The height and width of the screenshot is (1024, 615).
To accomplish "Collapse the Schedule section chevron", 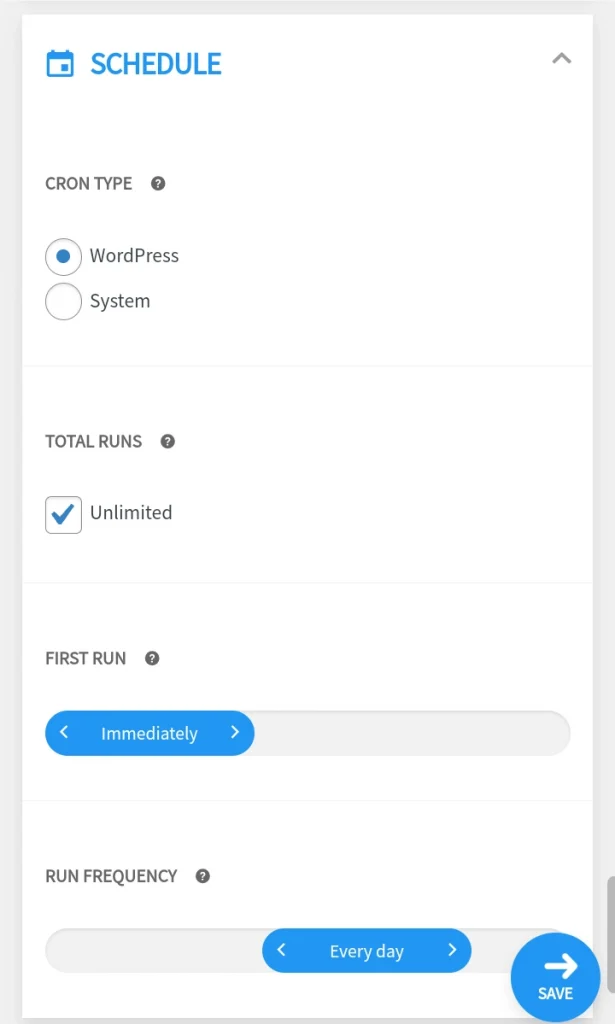I will (x=561, y=59).
